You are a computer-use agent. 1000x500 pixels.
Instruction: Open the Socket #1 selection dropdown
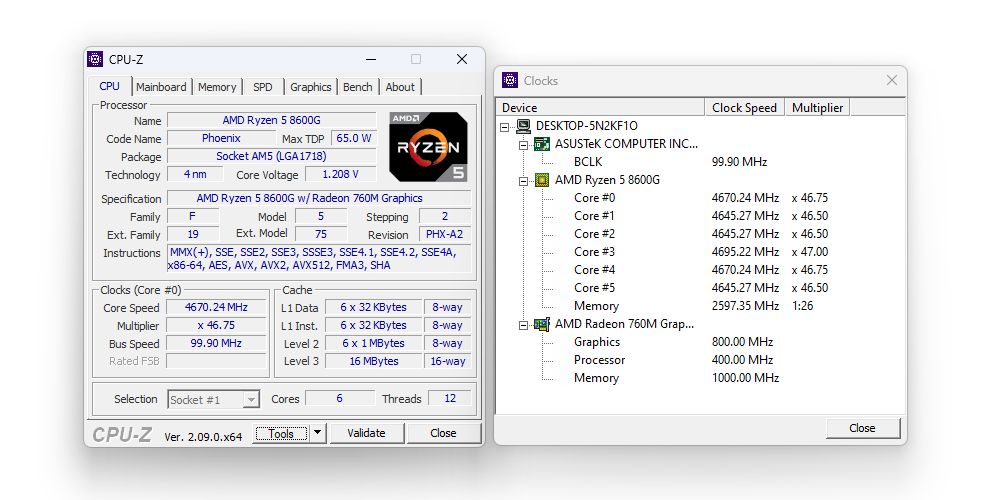pos(252,400)
